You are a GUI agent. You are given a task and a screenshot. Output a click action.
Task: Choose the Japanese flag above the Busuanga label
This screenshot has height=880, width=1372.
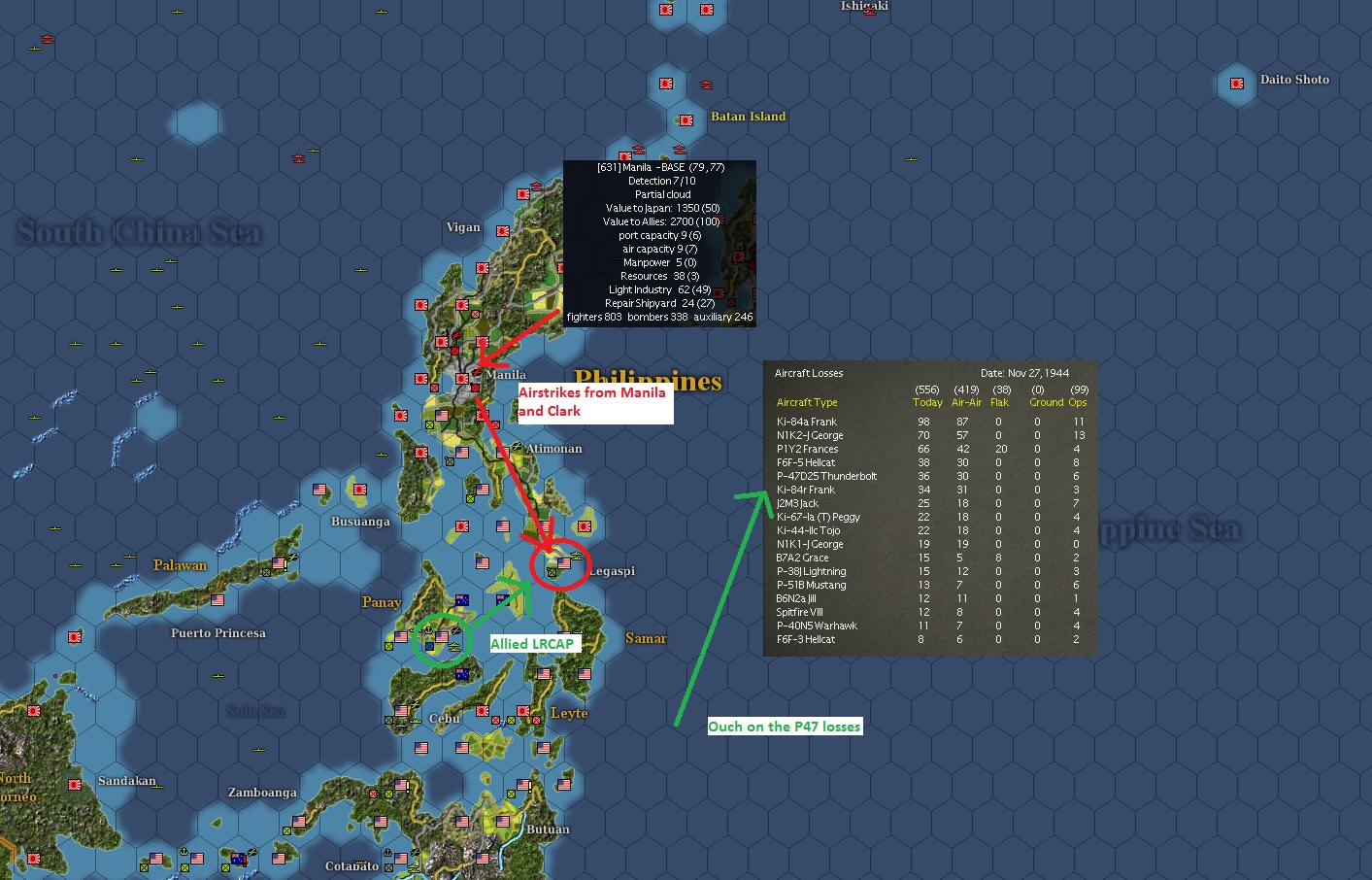[360, 490]
